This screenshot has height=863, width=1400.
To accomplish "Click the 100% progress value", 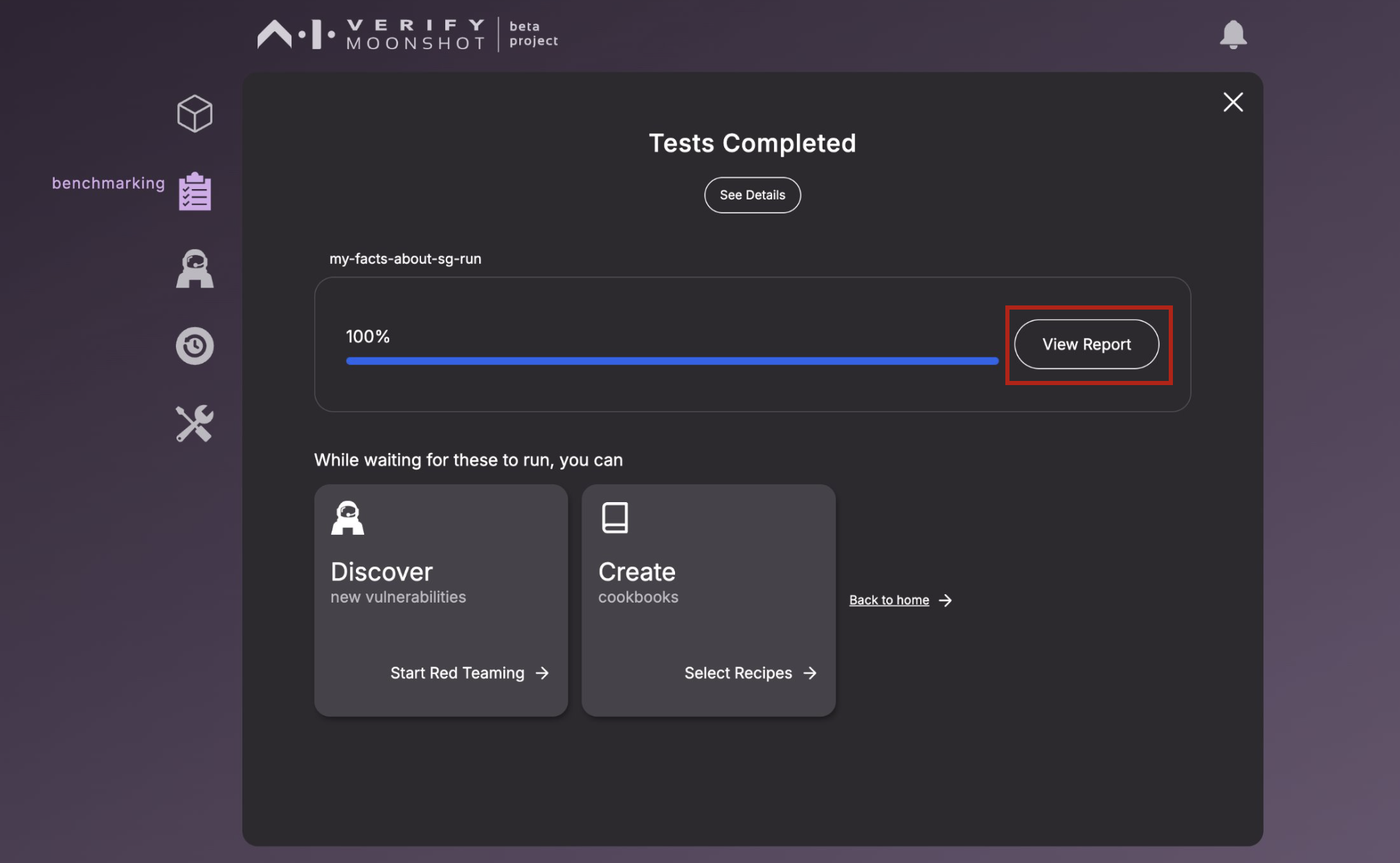I will coord(368,337).
